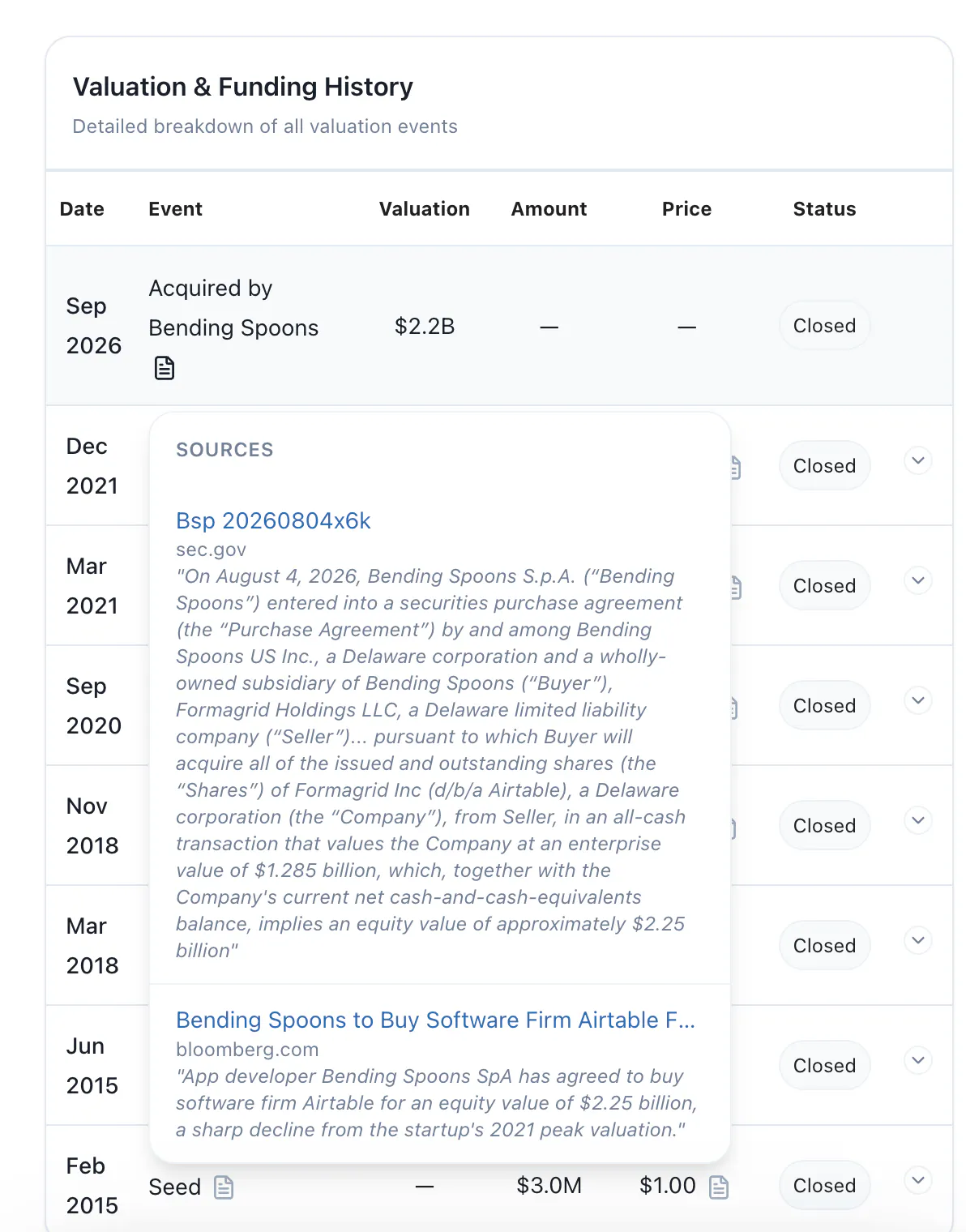Click the Event column header
The height and width of the screenshot is (1232, 966).
[x=175, y=209]
